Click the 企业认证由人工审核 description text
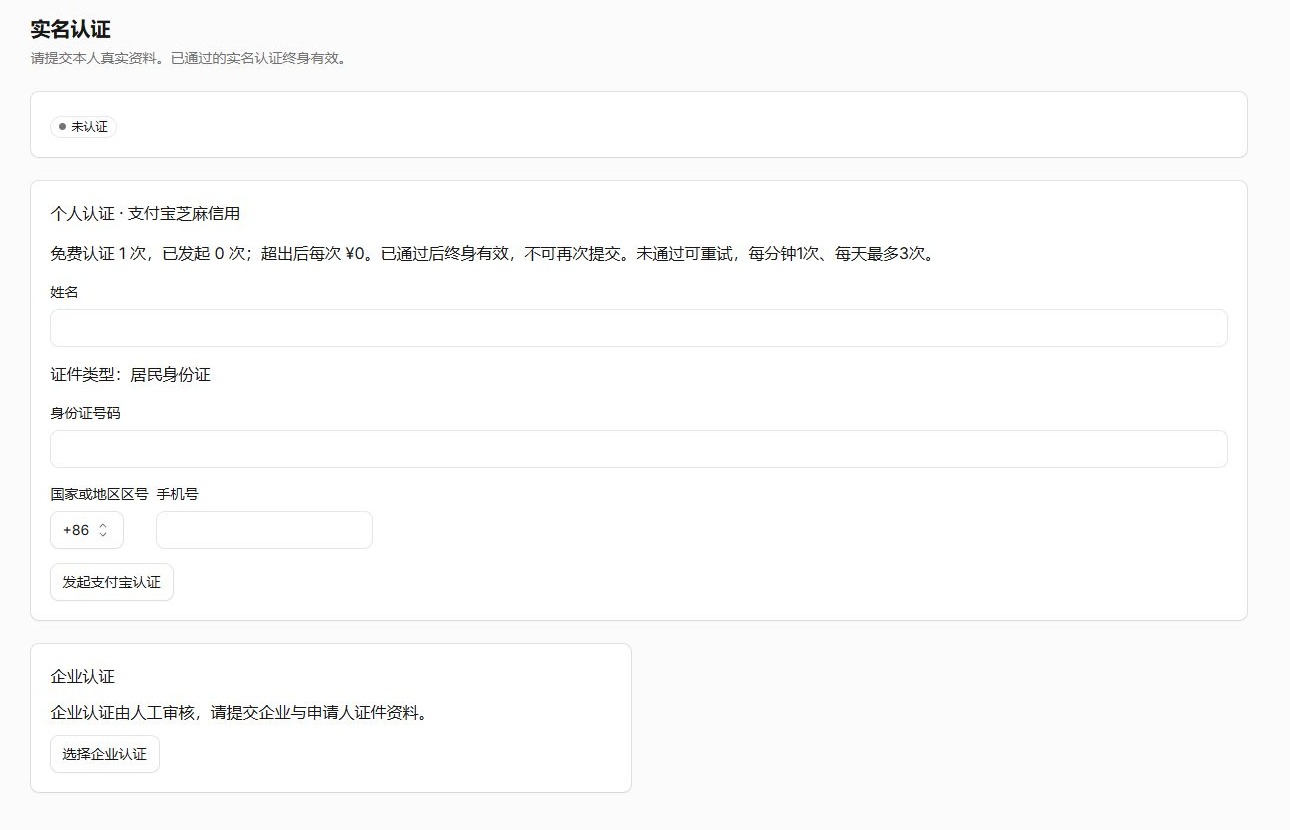The width and height of the screenshot is (1290, 830). click(x=240, y=713)
